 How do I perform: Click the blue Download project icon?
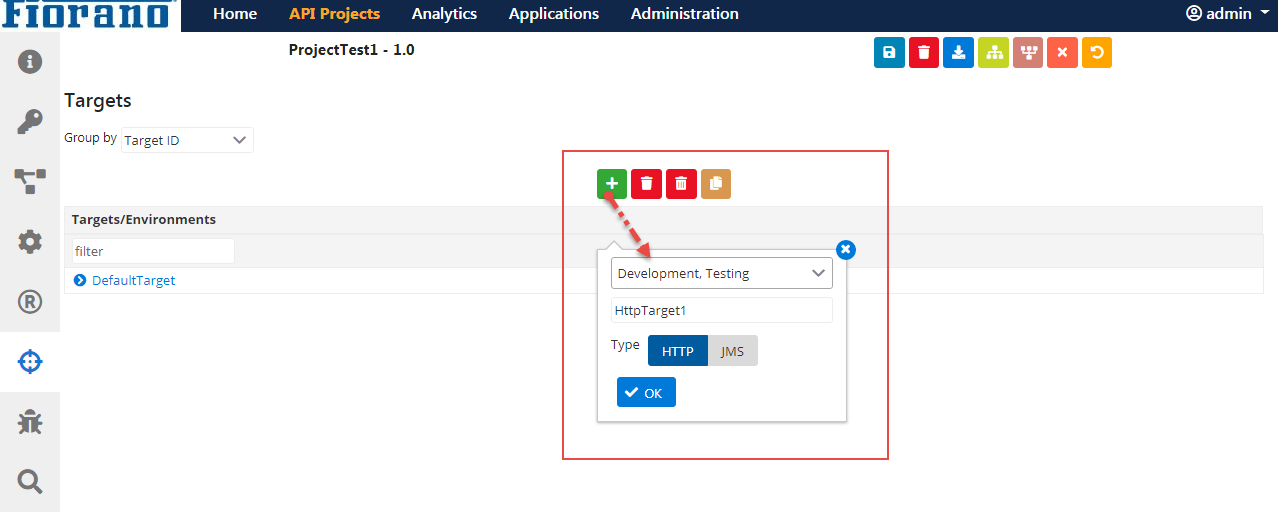pyautogui.click(x=958, y=53)
